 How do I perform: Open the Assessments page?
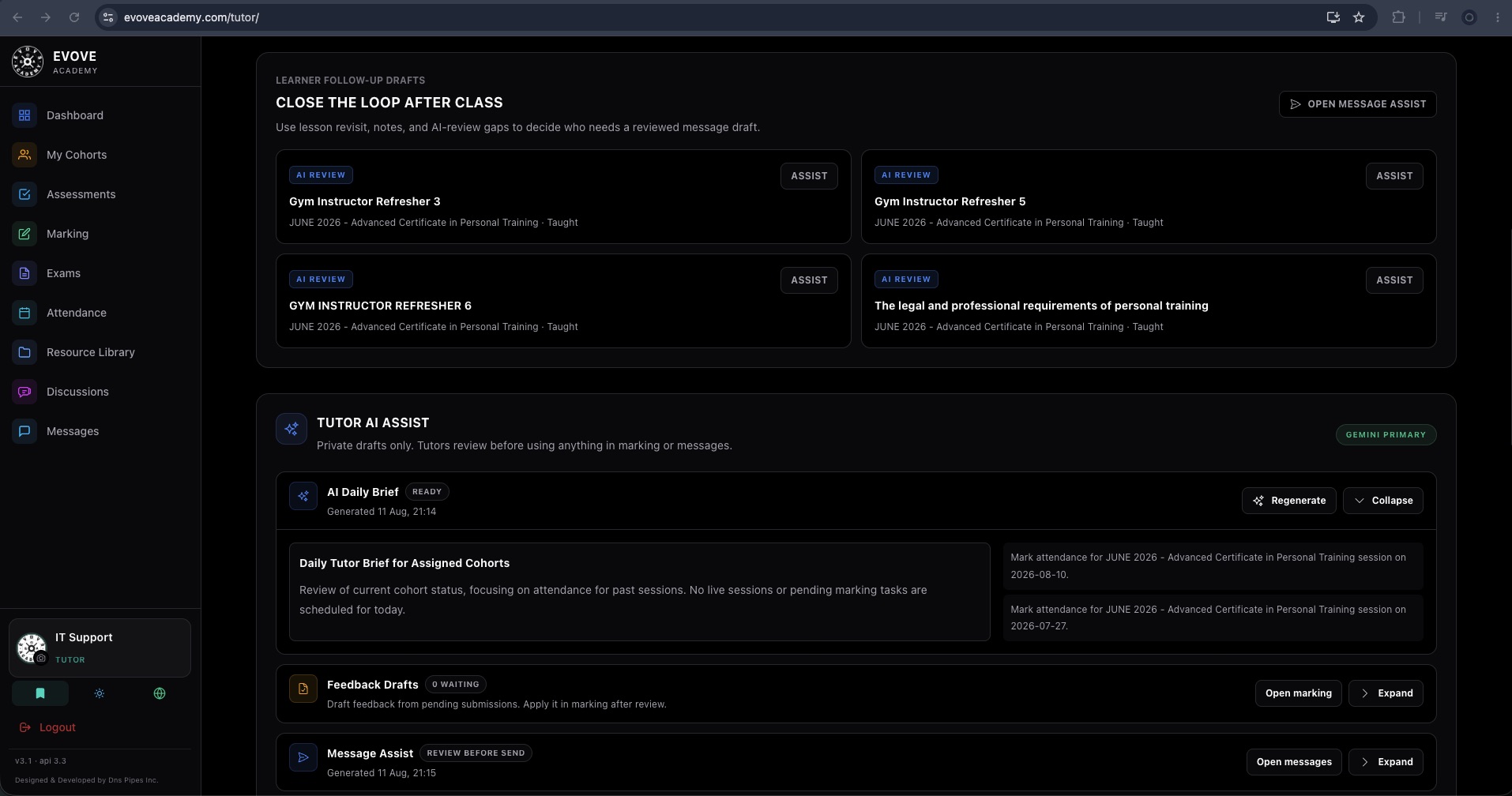click(x=100, y=194)
